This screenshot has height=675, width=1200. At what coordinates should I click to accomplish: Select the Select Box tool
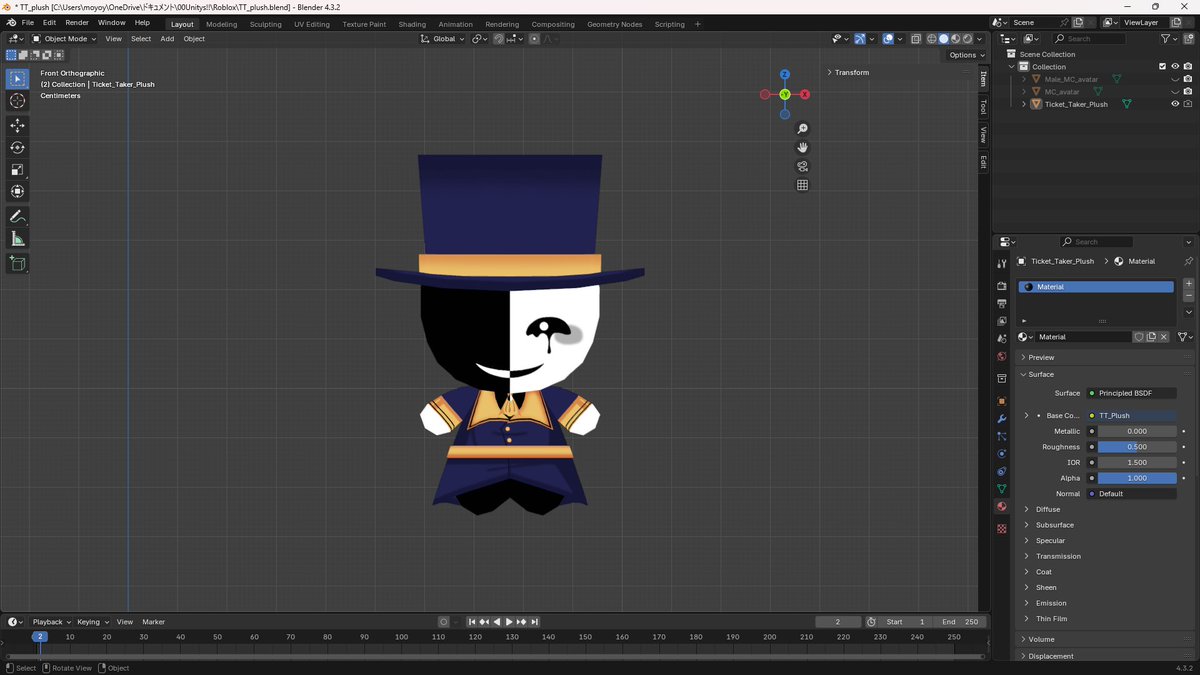(17, 79)
